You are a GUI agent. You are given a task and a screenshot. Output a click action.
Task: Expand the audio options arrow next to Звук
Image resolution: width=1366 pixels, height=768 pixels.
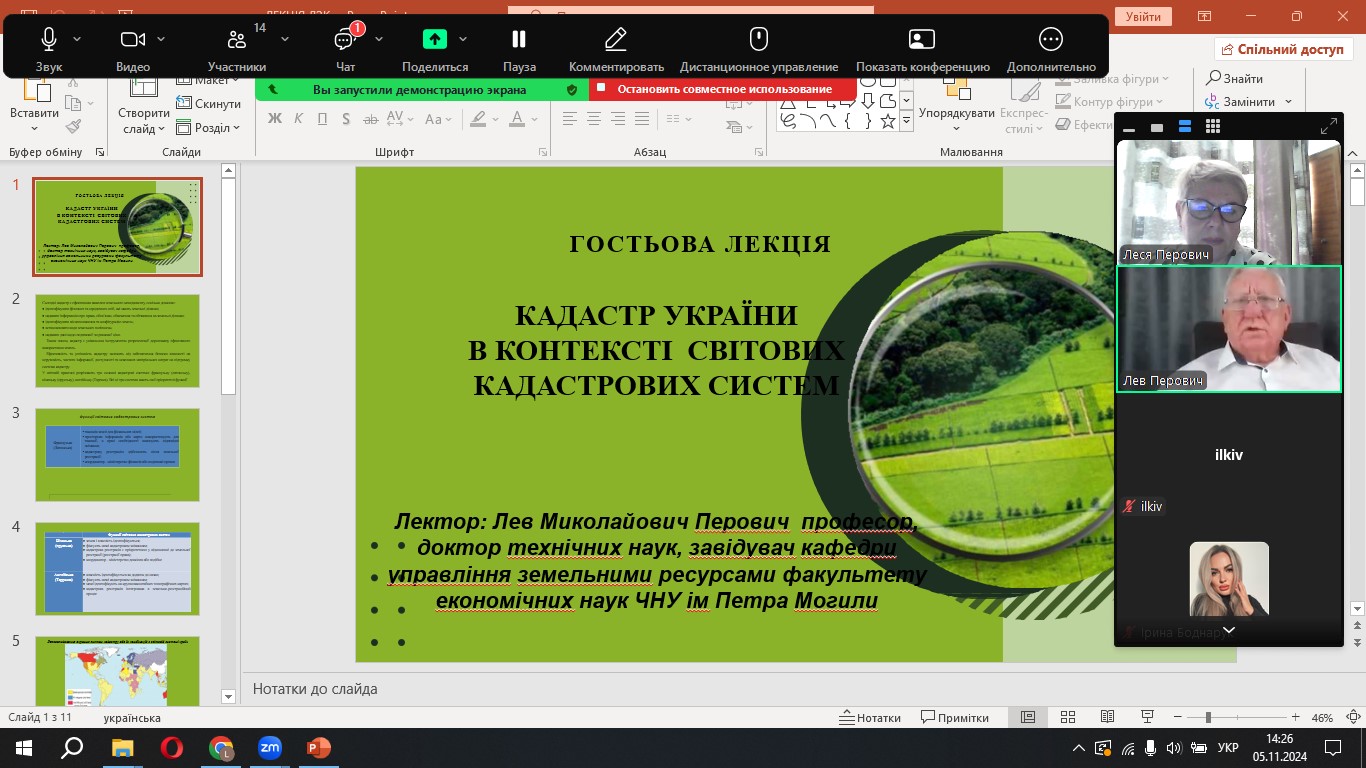78,39
